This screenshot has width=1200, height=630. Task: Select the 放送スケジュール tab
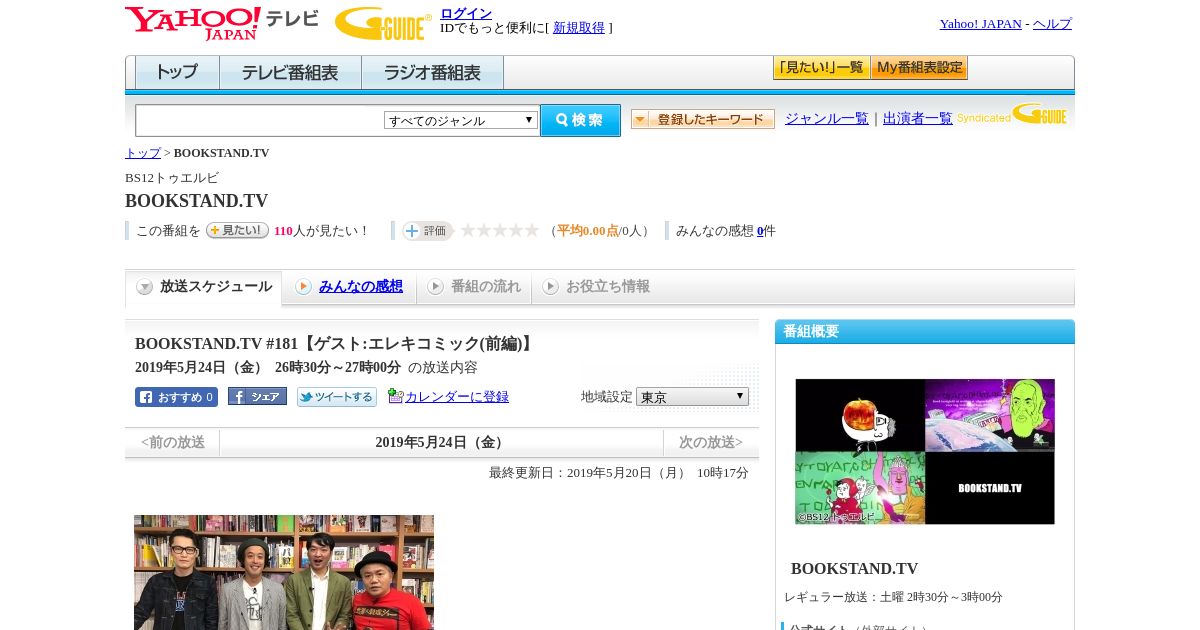(x=204, y=287)
